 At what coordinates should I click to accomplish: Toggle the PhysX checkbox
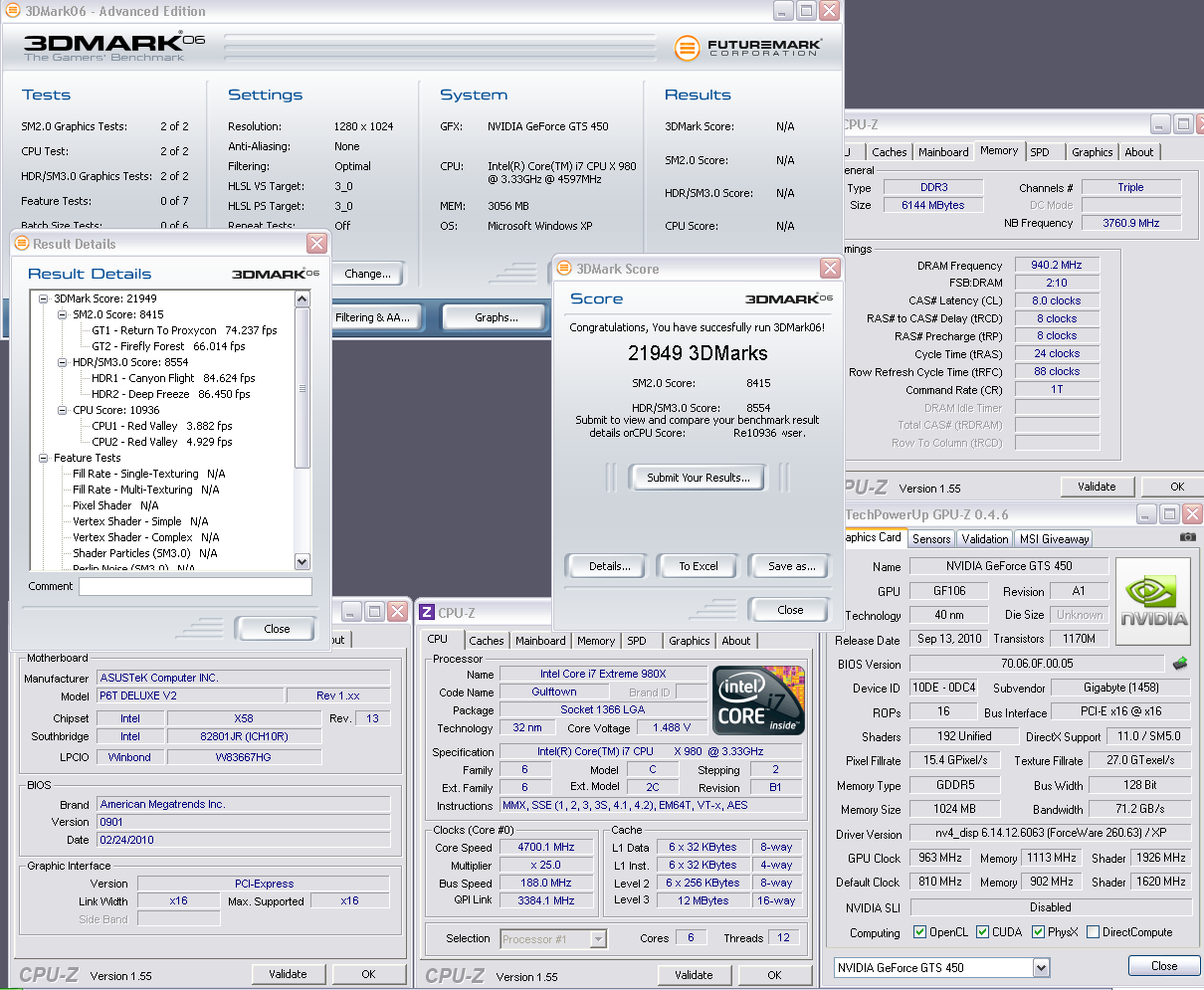1039,932
